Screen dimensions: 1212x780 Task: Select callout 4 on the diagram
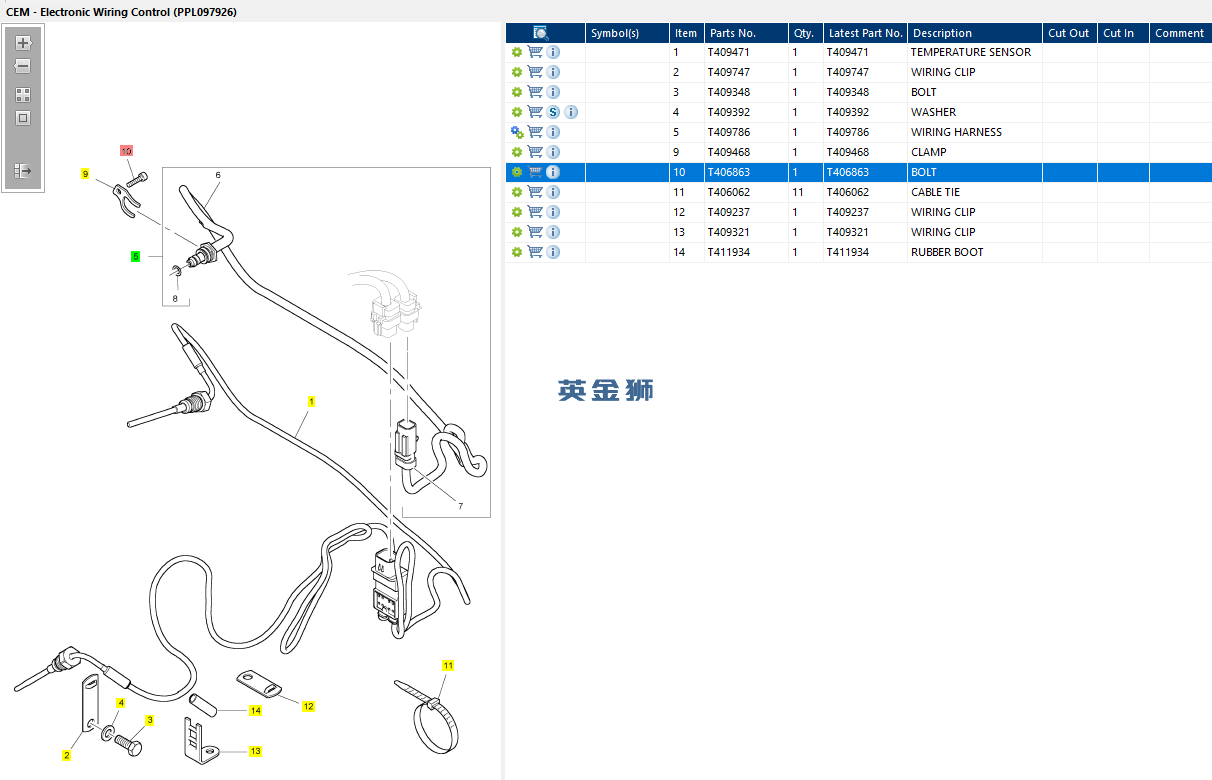121,704
